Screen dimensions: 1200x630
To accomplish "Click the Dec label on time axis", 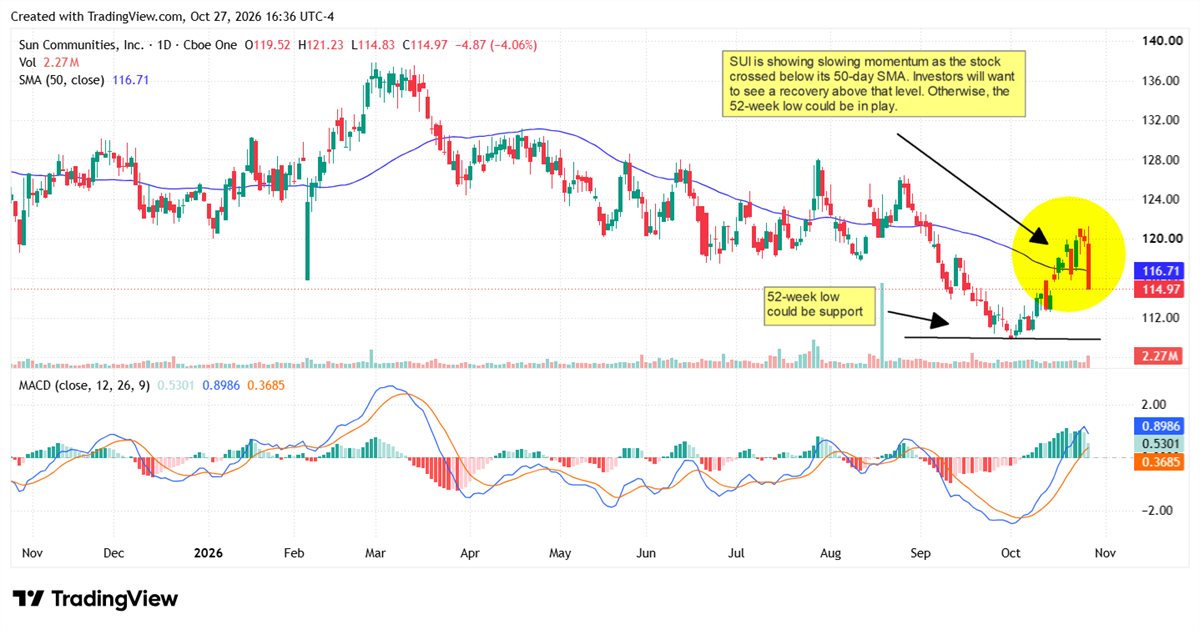I will pyautogui.click(x=113, y=552).
